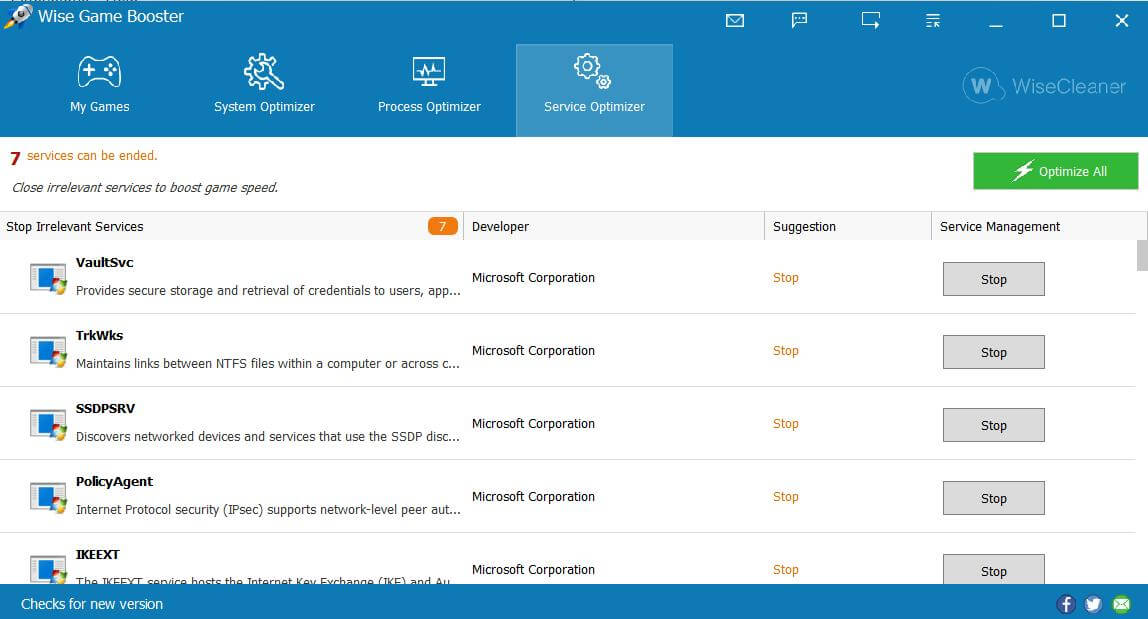This screenshot has width=1148, height=619.
Task: Click the PolicyAgent service icon
Action: pyautogui.click(x=48, y=497)
